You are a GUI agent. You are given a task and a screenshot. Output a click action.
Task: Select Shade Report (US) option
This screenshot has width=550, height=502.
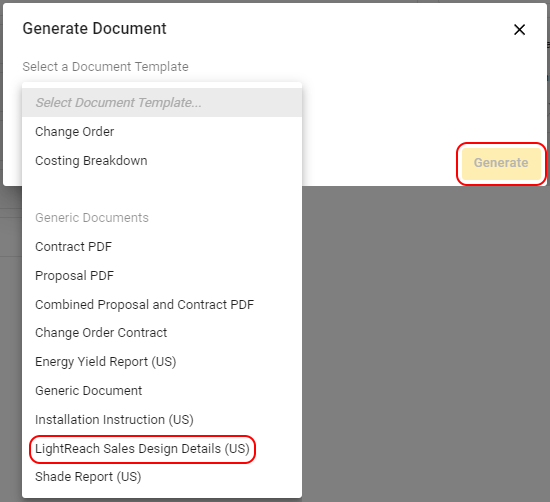coord(162,477)
